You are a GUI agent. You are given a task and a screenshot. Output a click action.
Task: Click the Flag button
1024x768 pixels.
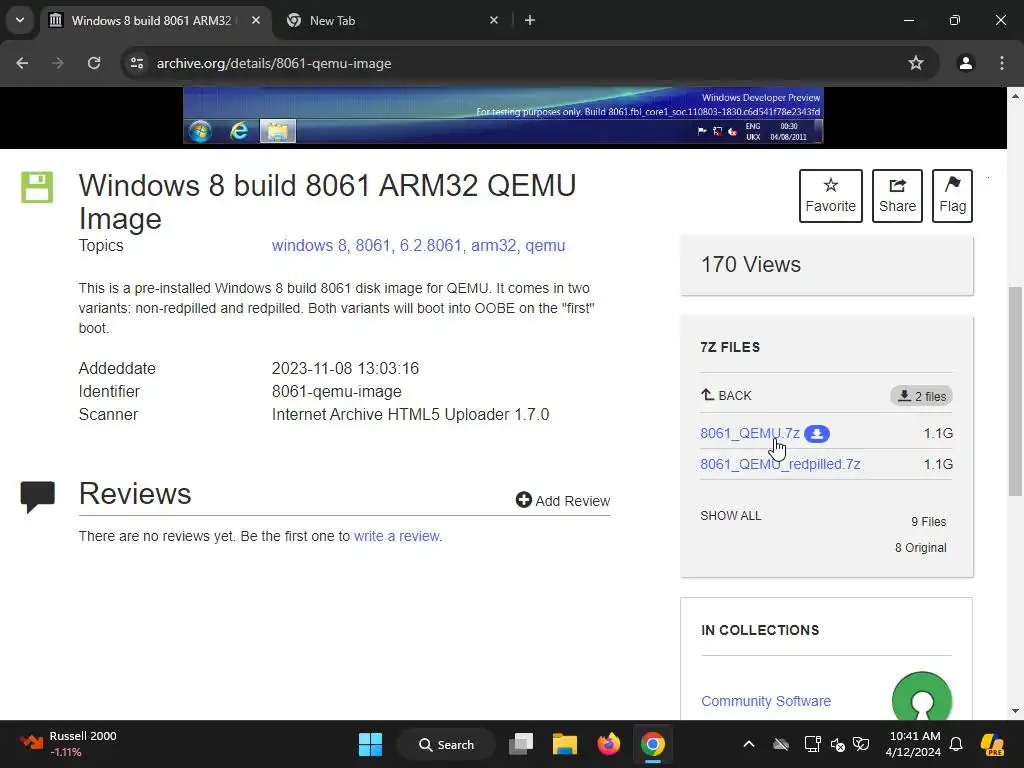click(x=952, y=196)
